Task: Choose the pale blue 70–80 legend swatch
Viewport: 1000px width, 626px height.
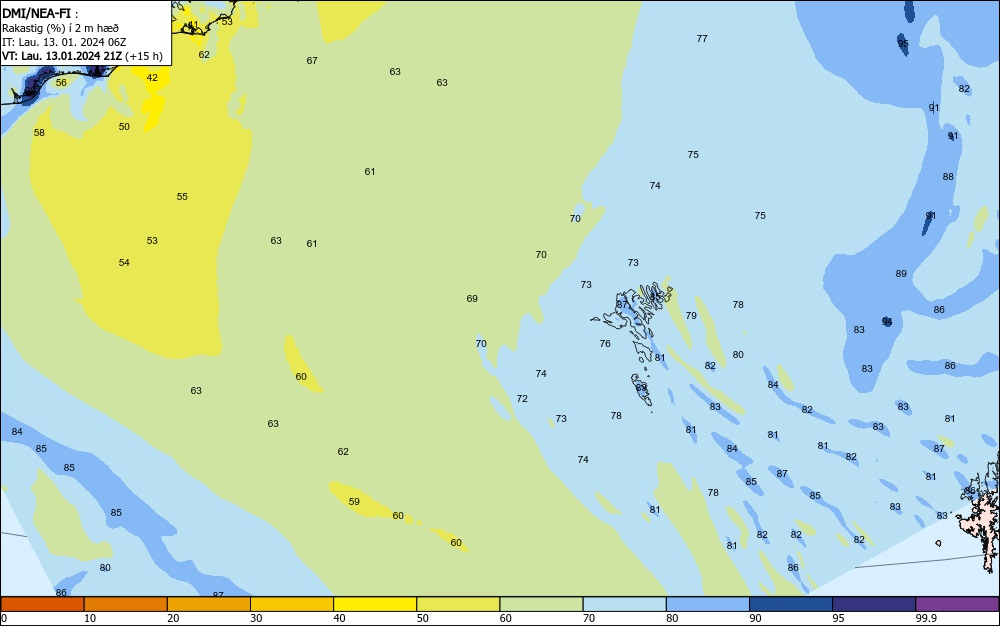Action: [x=624, y=604]
